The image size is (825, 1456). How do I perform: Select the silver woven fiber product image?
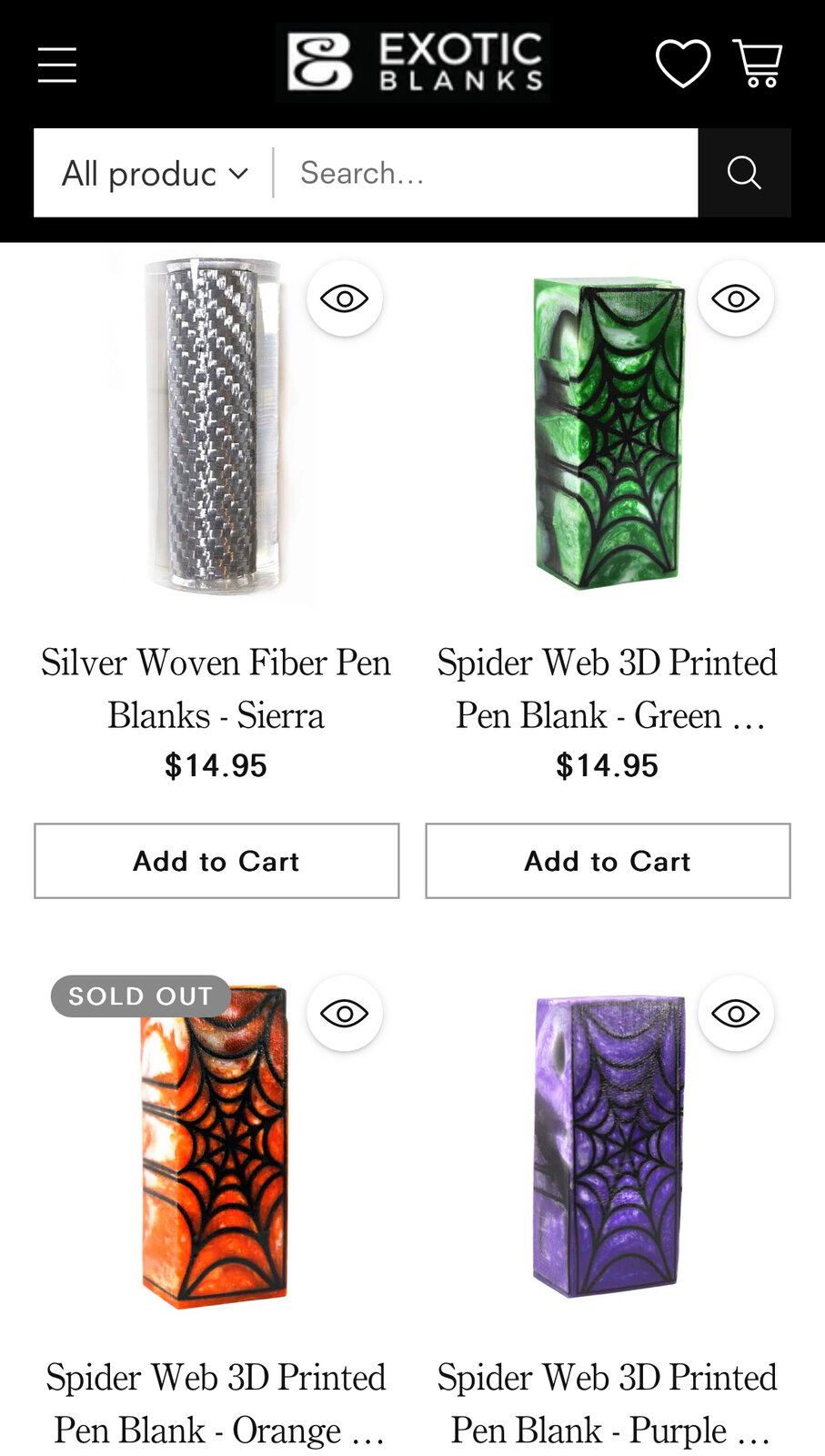point(216,426)
